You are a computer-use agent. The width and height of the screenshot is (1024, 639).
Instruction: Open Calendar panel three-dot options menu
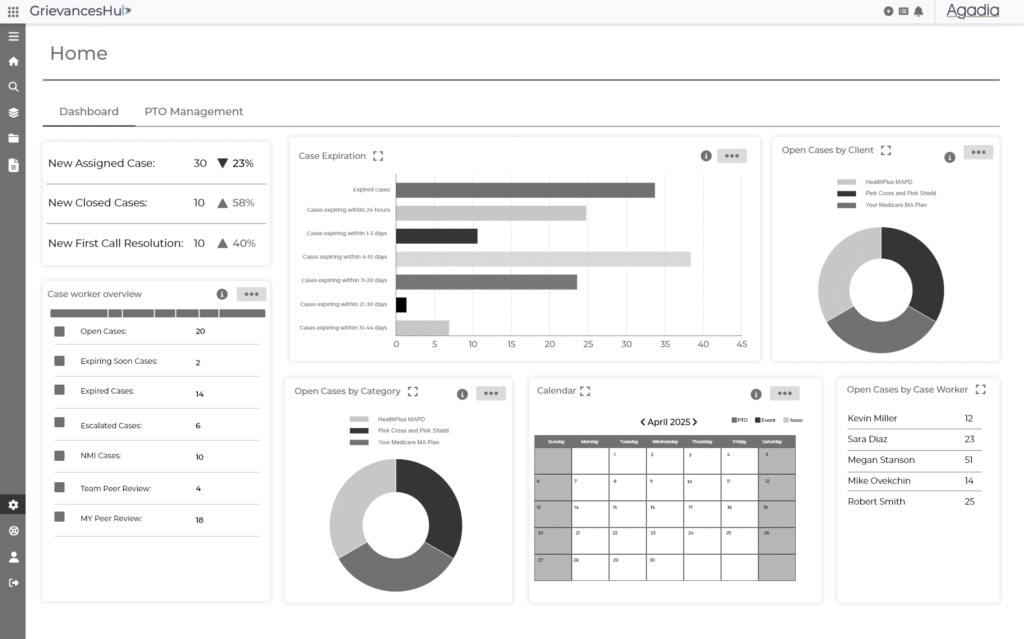tap(784, 394)
